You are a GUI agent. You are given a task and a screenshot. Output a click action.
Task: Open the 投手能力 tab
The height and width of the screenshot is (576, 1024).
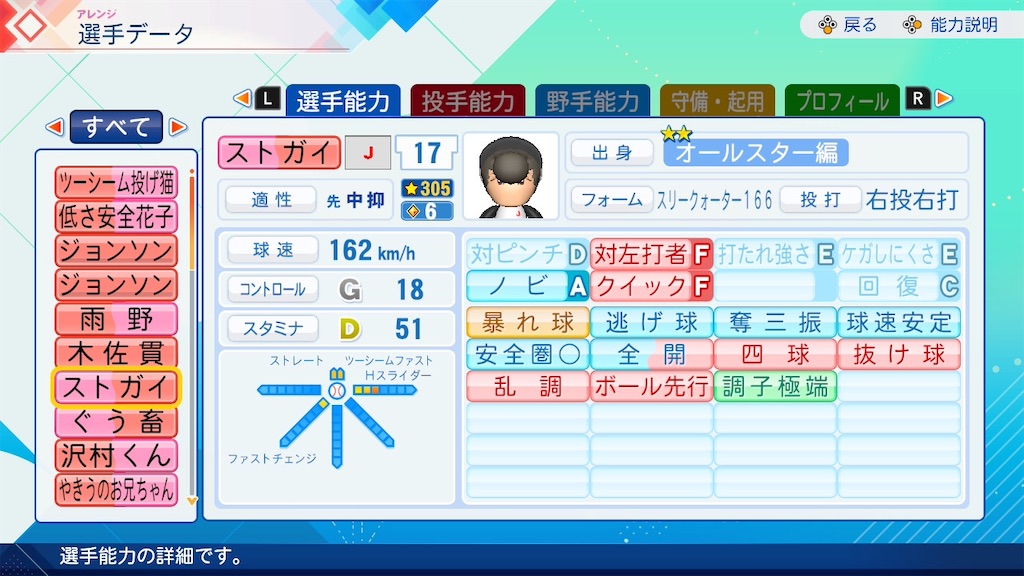[x=468, y=101]
